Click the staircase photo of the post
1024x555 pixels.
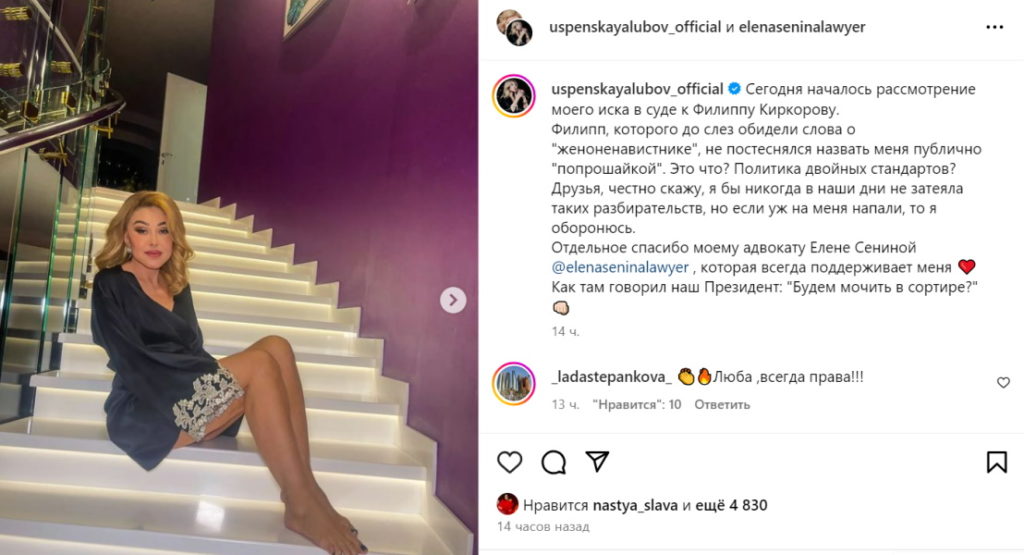(x=239, y=278)
